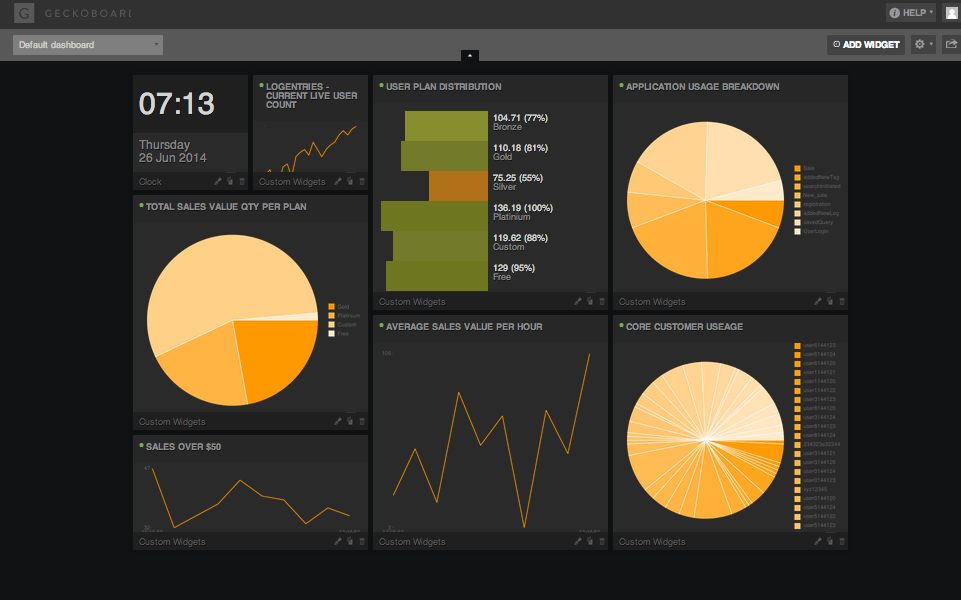Viewport: 961px width, 600px height.
Task: Delete the Total Sales Value widget
Action: pos(362,422)
